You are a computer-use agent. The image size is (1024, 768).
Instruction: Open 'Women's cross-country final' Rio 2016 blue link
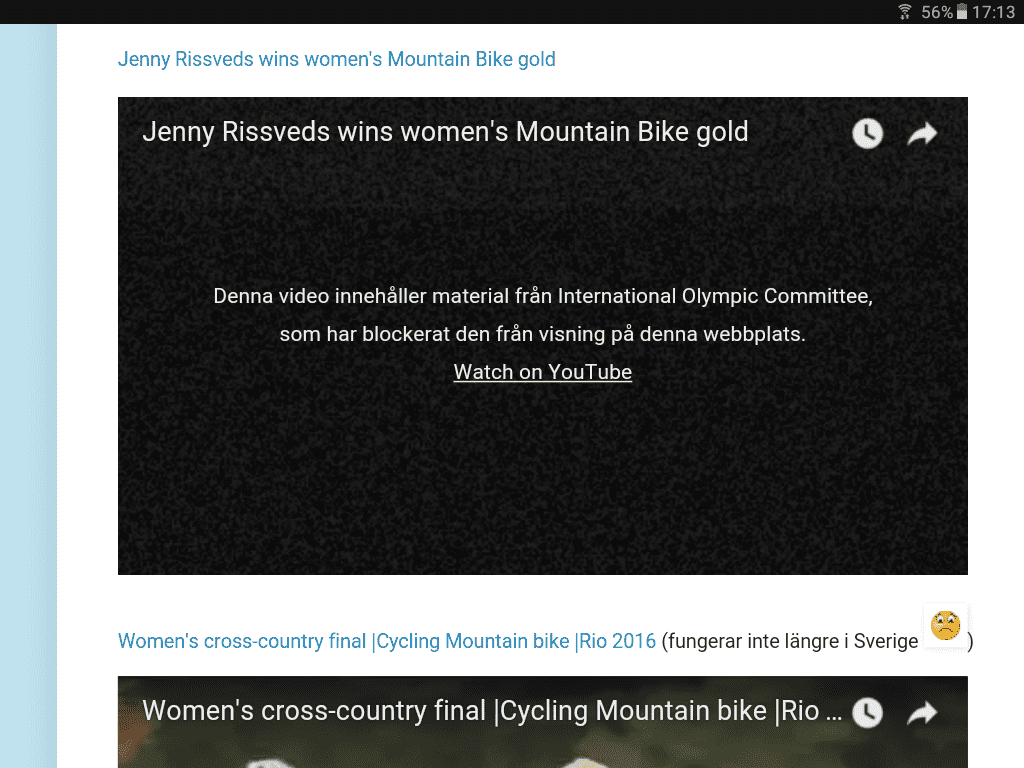tap(386, 641)
